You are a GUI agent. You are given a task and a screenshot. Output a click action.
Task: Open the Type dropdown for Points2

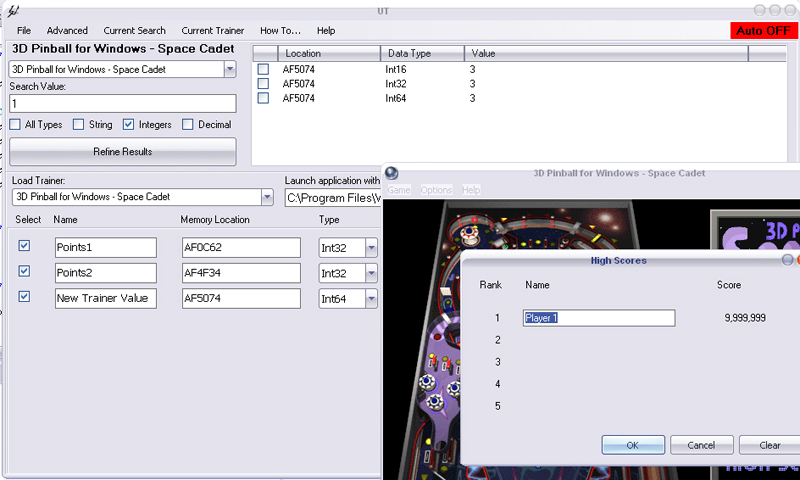[x=371, y=273]
